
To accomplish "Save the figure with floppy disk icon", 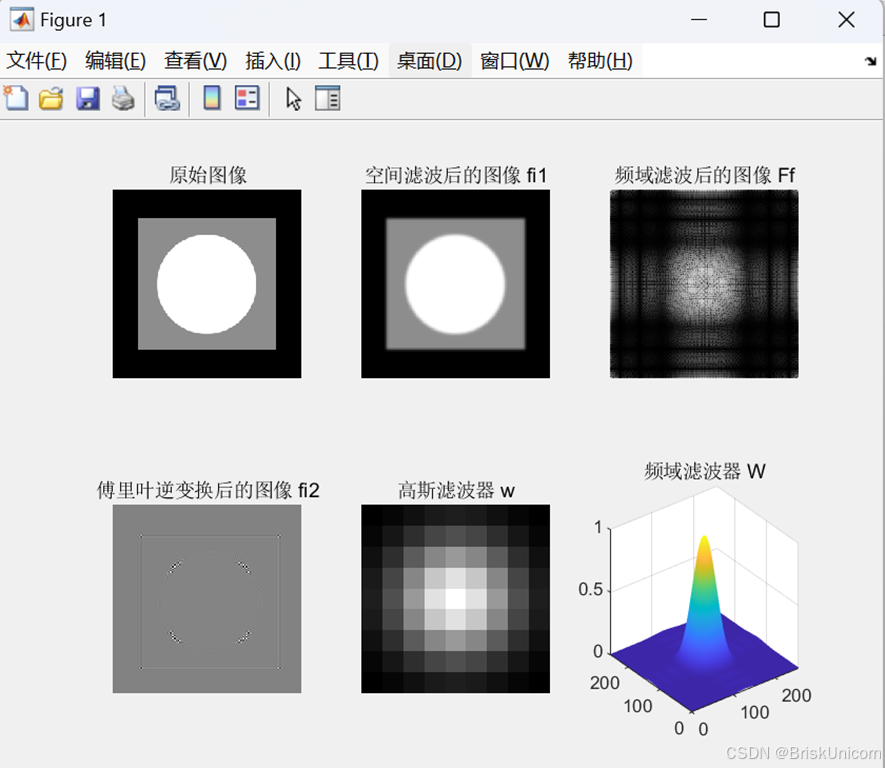I will tap(88, 98).
